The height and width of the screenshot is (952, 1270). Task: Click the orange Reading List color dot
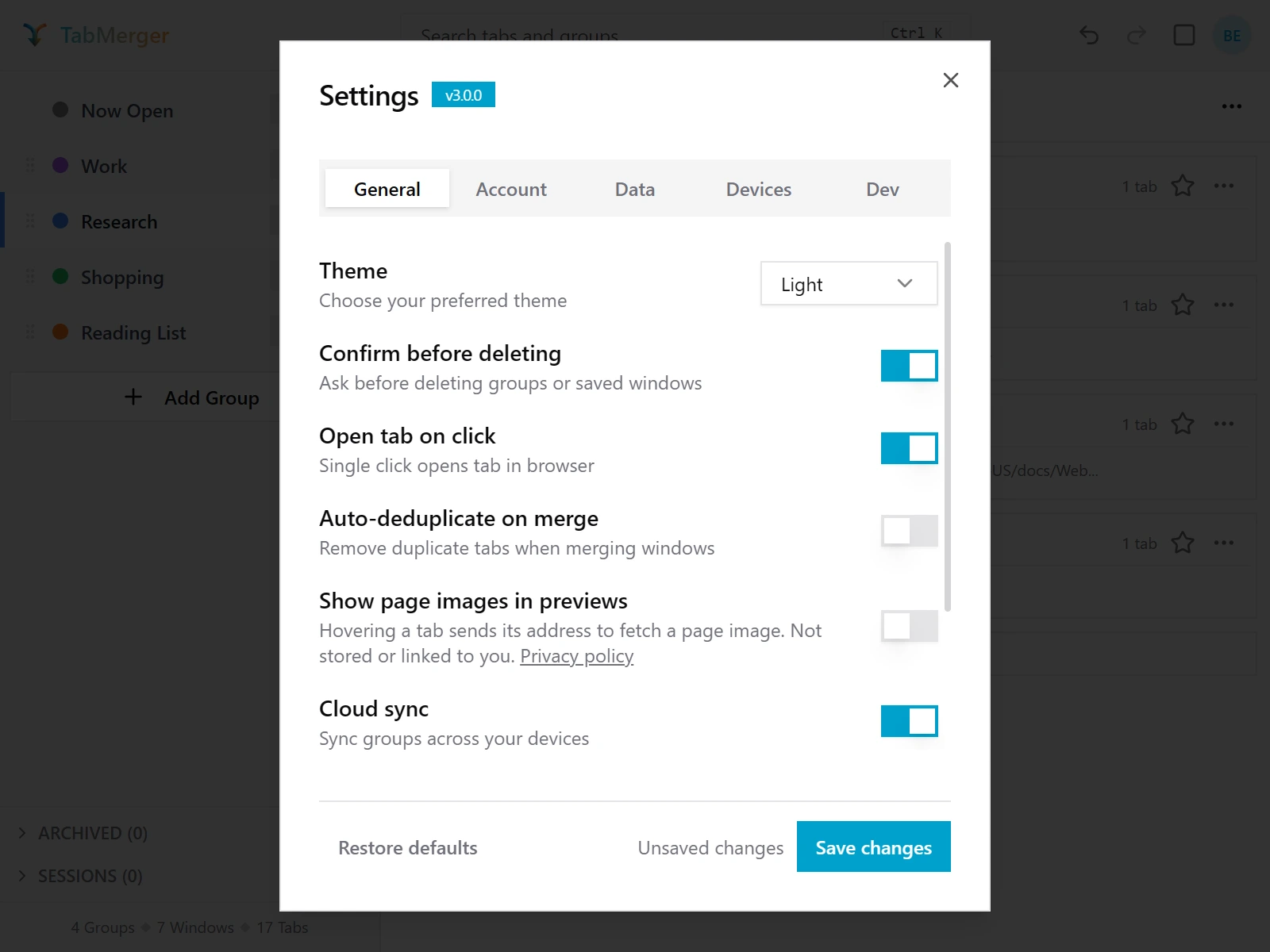pos(60,332)
